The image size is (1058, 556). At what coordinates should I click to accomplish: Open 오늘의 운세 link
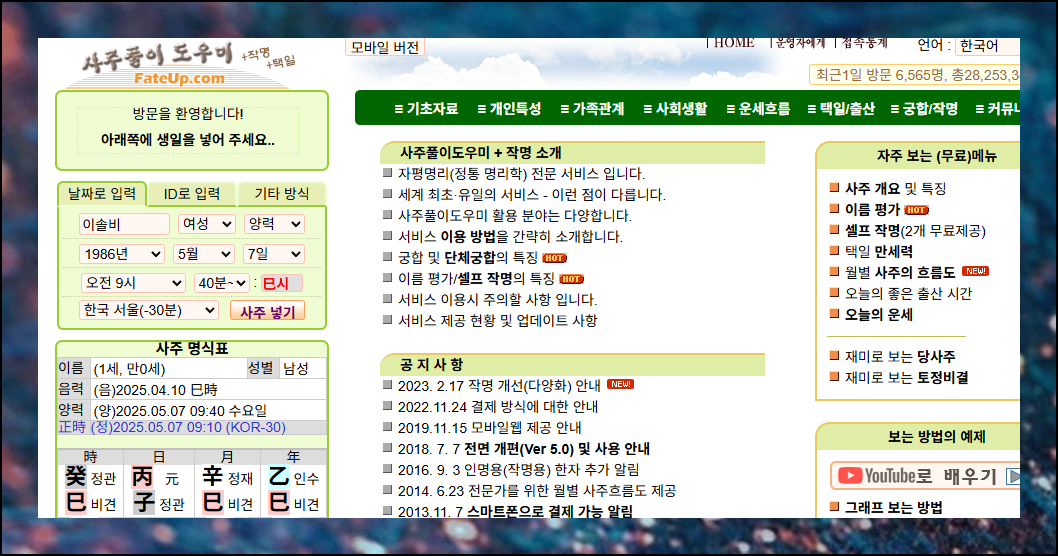pos(879,314)
